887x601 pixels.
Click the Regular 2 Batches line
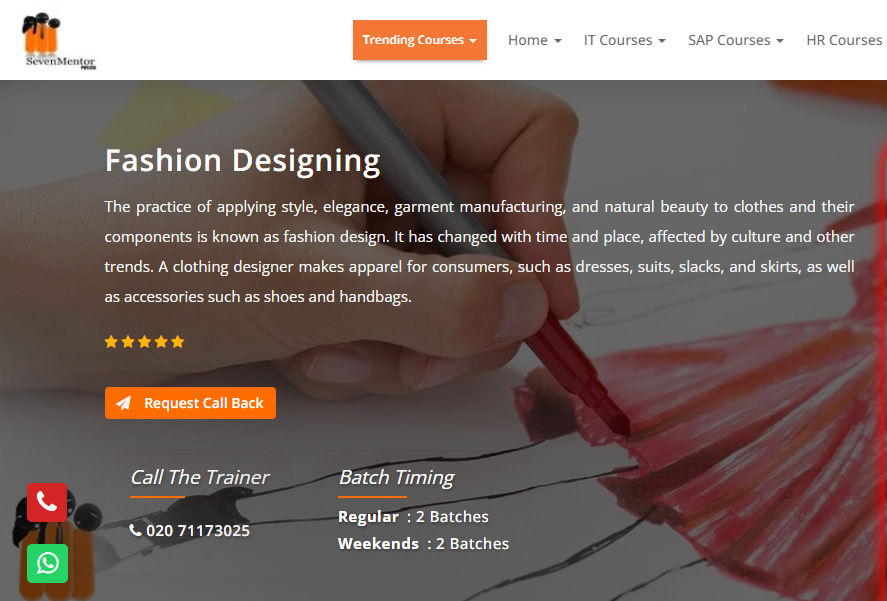(413, 517)
